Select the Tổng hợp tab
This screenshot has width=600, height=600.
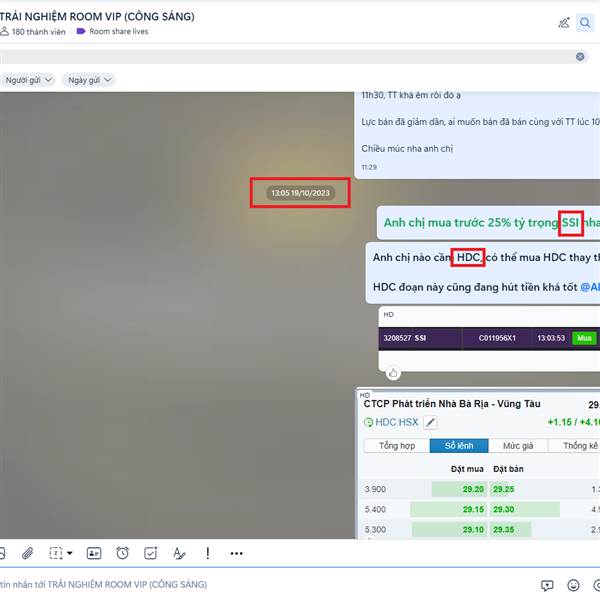pyautogui.click(x=397, y=446)
